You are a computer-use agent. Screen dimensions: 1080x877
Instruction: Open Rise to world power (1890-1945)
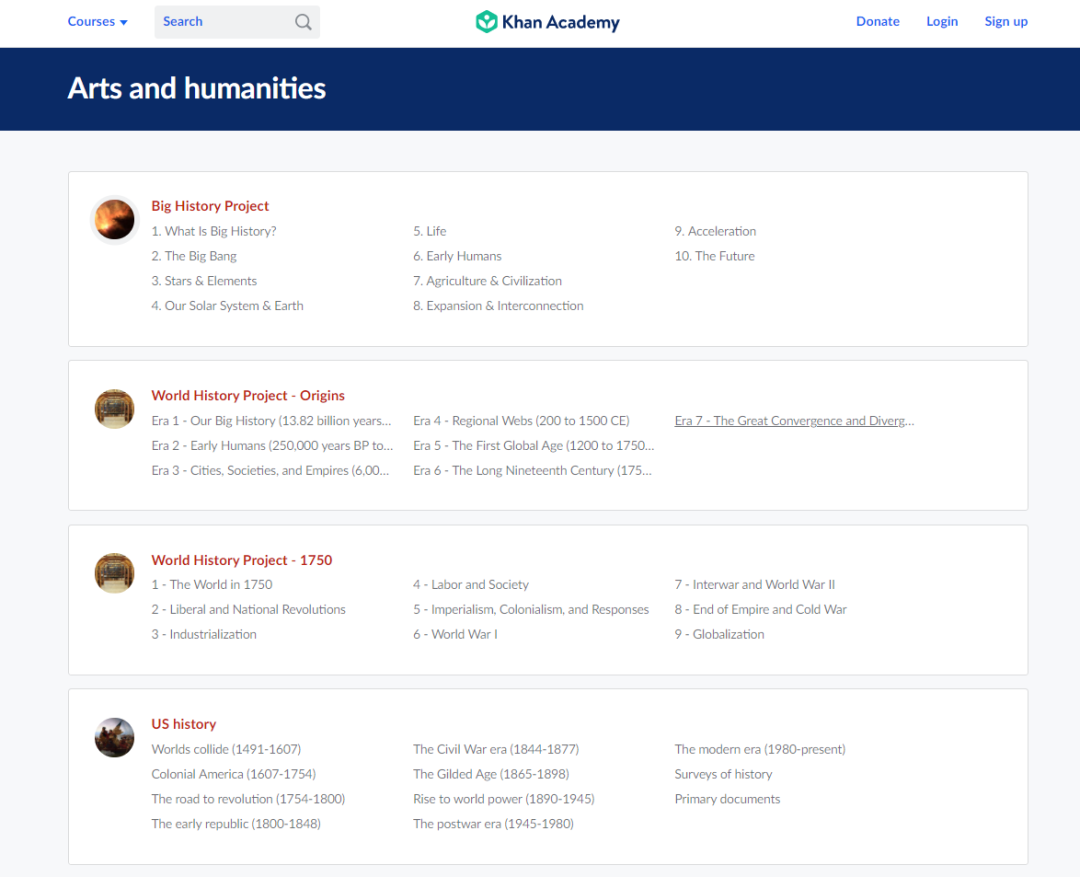tap(503, 799)
